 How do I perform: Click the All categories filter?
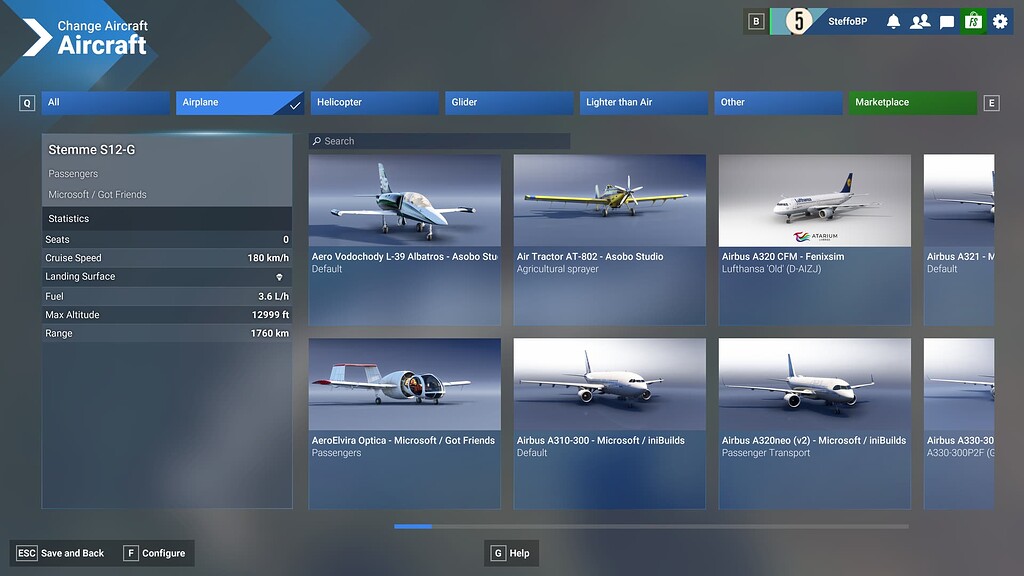coord(105,102)
